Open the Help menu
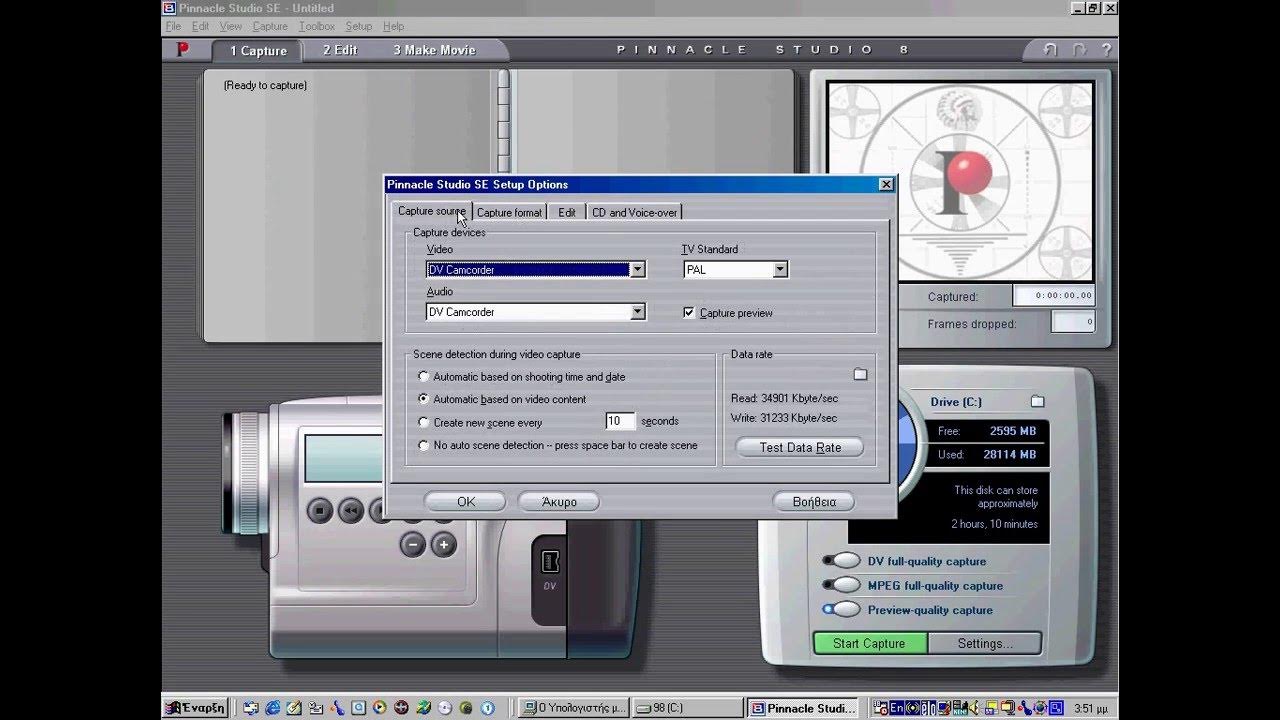This screenshot has height=720, width=1280. [393, 26]
